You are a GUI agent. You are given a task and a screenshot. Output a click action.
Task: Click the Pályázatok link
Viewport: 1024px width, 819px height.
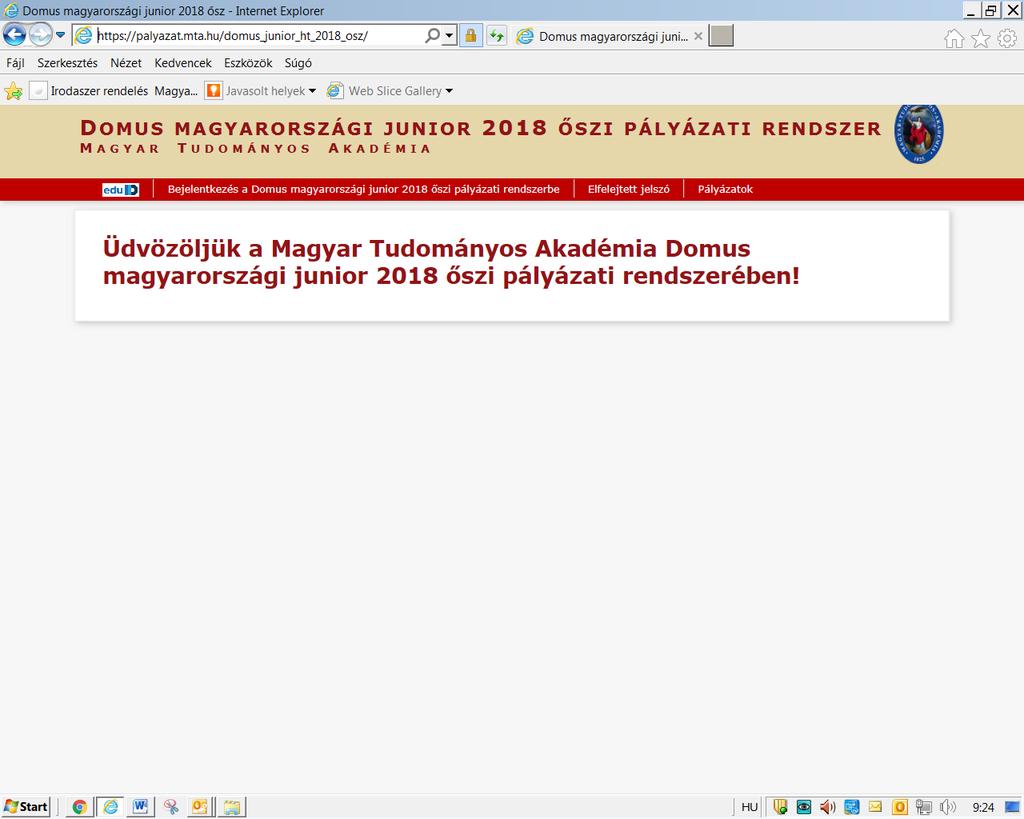pos(725,189)
